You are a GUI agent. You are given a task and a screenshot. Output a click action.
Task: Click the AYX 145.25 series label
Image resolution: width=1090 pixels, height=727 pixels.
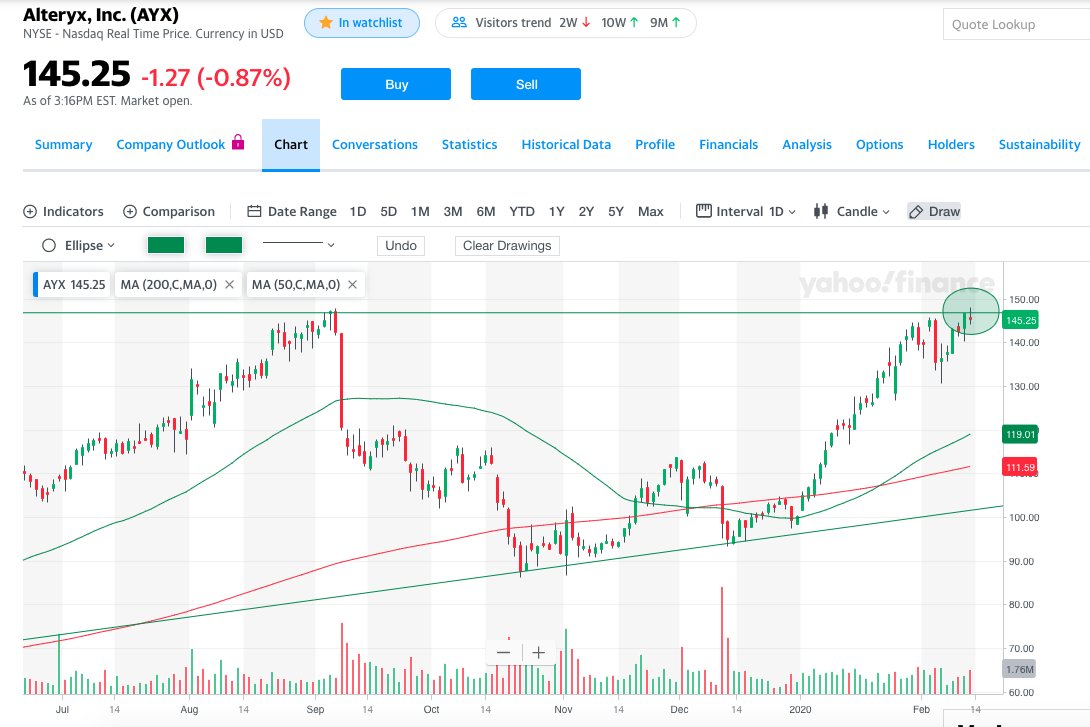pyautogui.click(x=74, y=284)
